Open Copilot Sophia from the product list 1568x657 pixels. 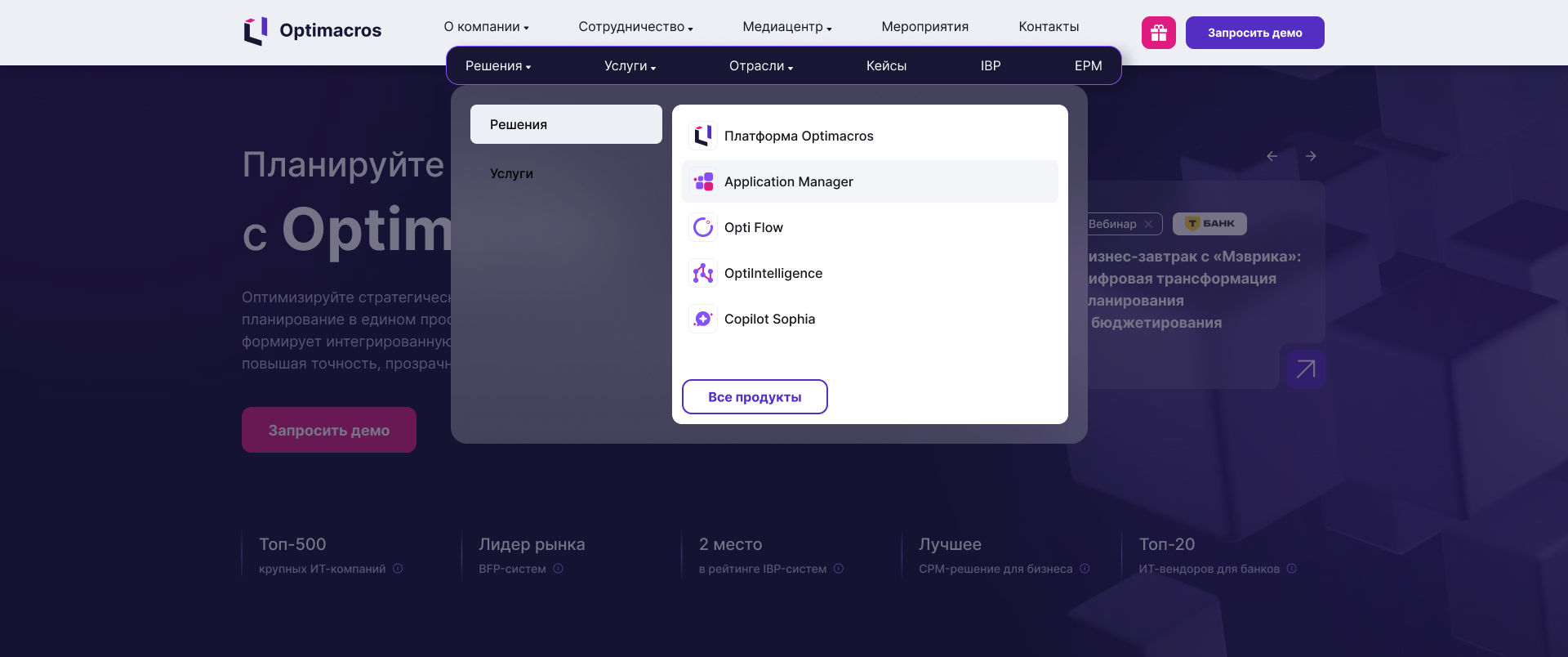pos(870,319)
